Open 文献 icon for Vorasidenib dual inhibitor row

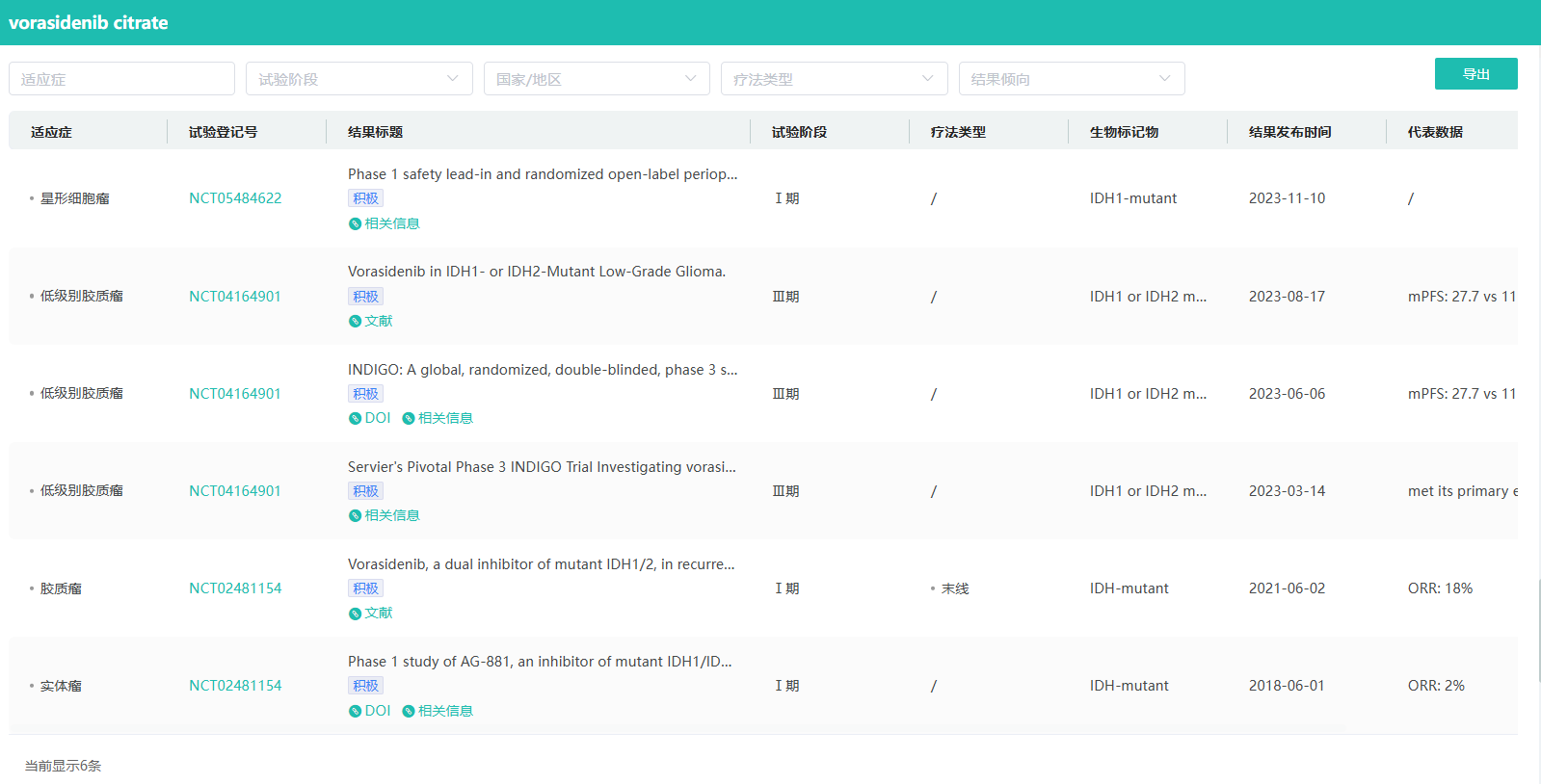tap(355, 614)
